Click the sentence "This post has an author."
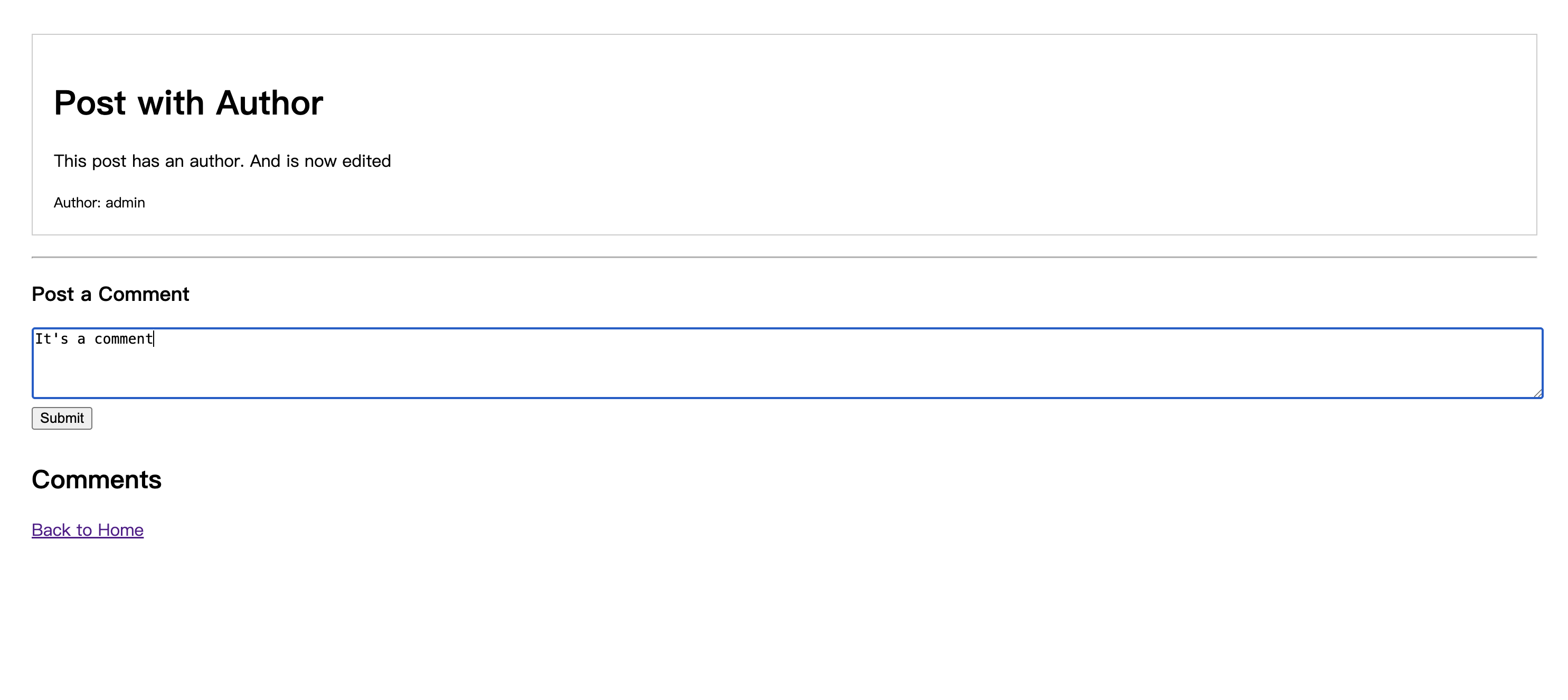1568x700 pixels. (x=148, y=162)
